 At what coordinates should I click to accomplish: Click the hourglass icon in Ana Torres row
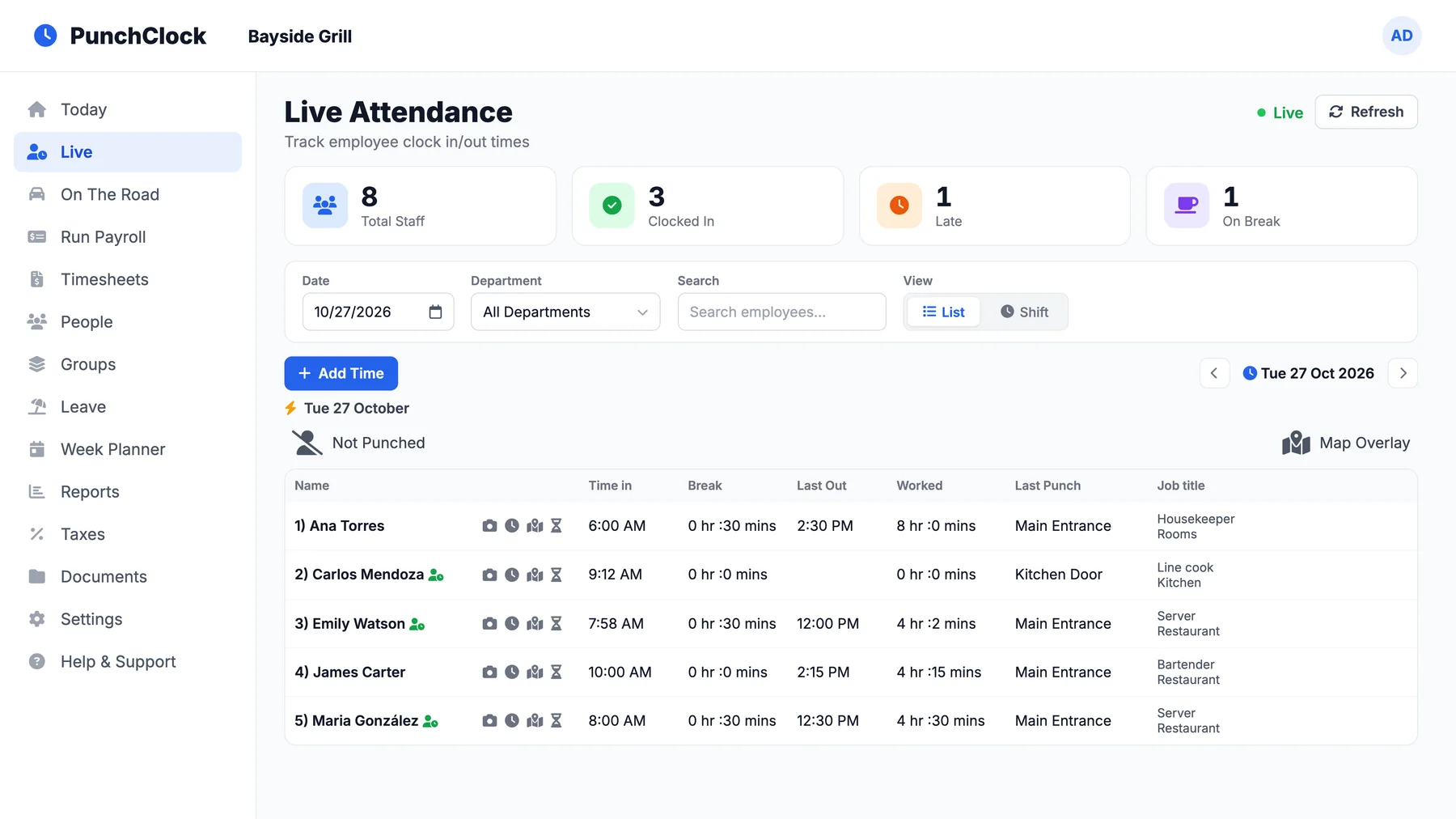557,526
